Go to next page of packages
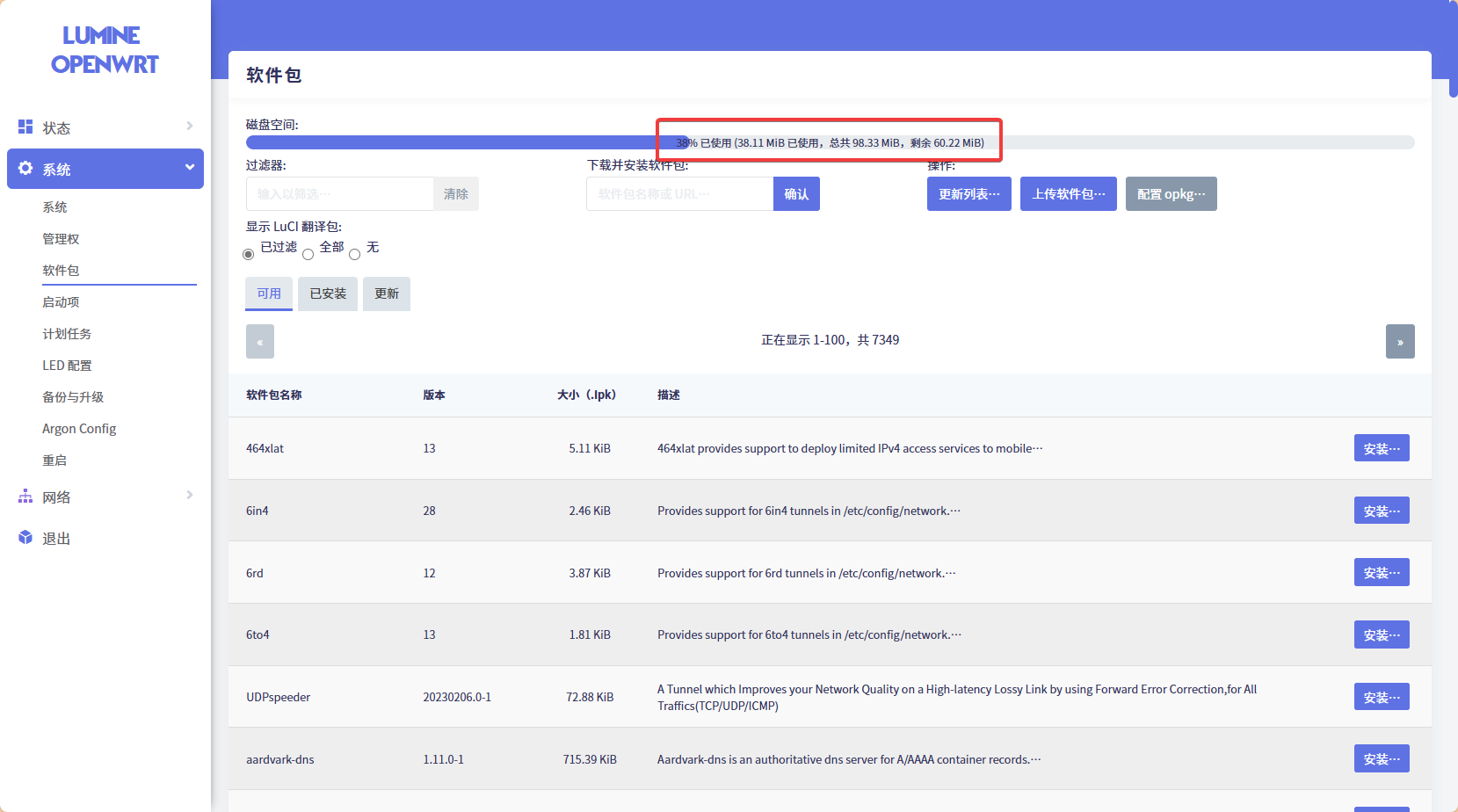The width and height of the screenshot is (1458, 812). (x=1400, y=341)
